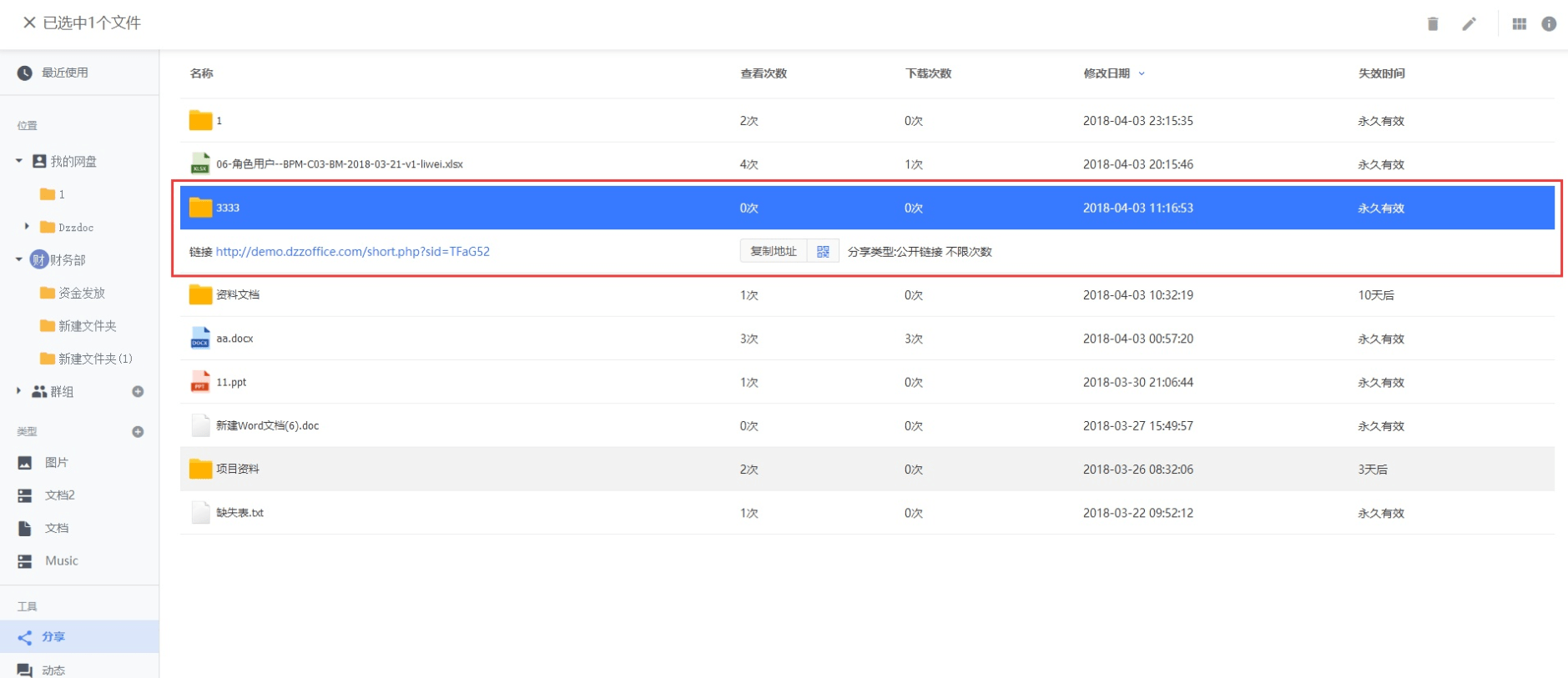Click the 复制地址 button
The width and height of the screenshot is (1568, 678).
[x=774, y=251]
